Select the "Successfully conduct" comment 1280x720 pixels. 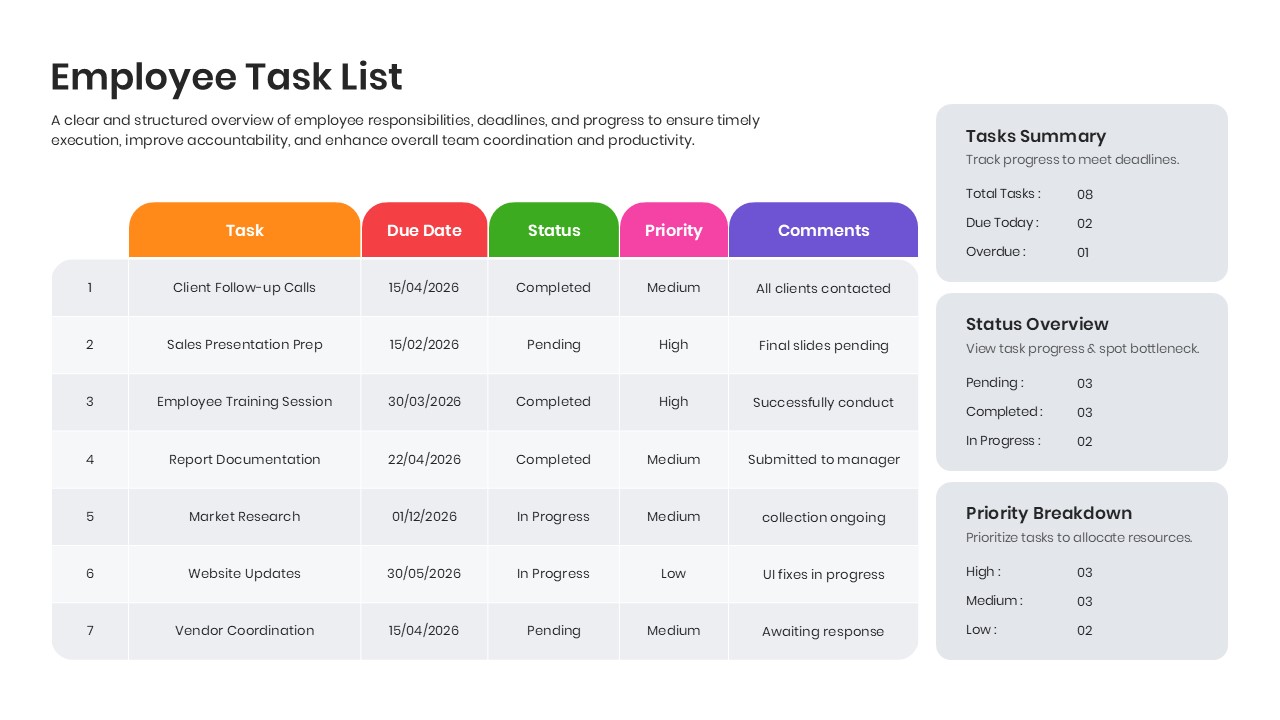click(x=823, y=403)
